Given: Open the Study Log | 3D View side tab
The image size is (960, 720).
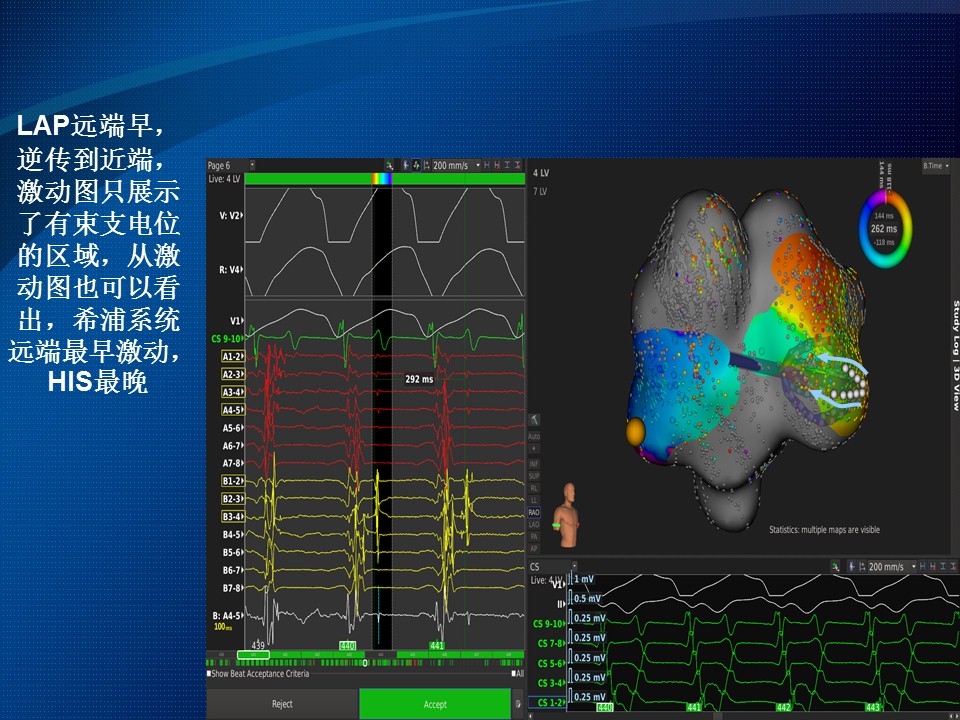Looking at the screenshot, I should pyautogui.click(x=955, y=355).
